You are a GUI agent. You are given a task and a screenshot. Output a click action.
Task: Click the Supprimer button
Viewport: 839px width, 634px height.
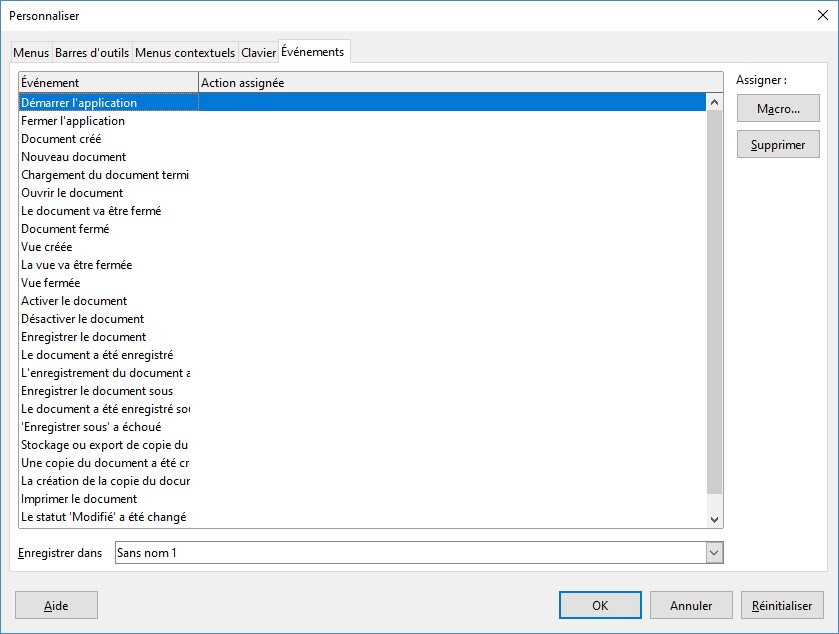[x=778, y=144]
